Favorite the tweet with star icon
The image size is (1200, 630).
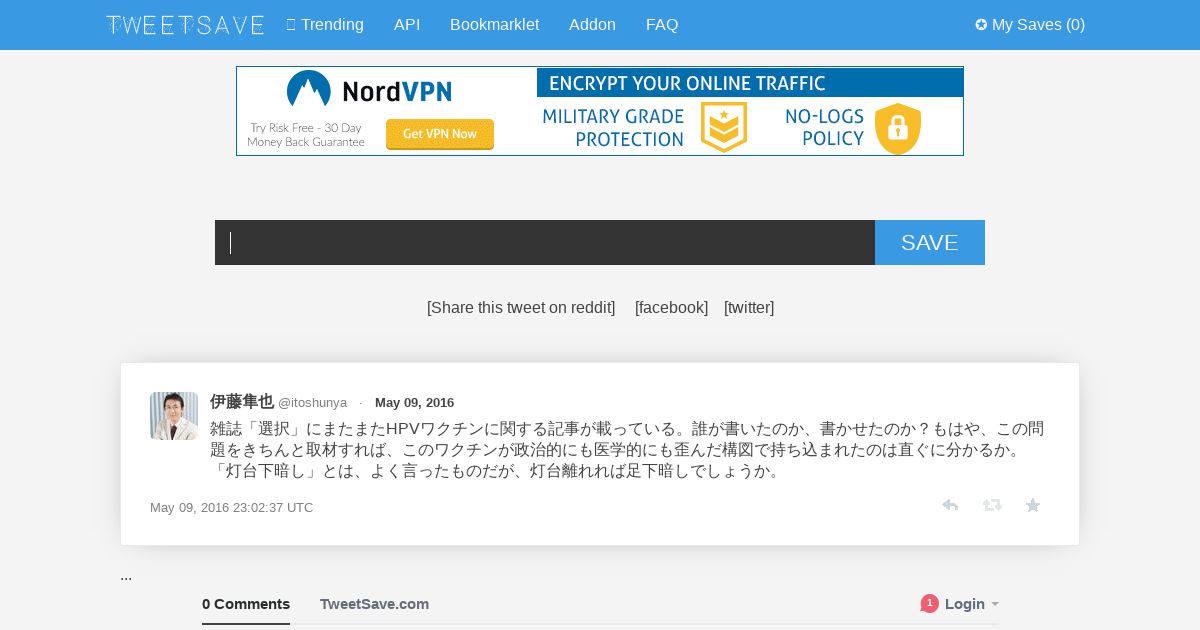pyautogui.click(x=1033, y=506)
